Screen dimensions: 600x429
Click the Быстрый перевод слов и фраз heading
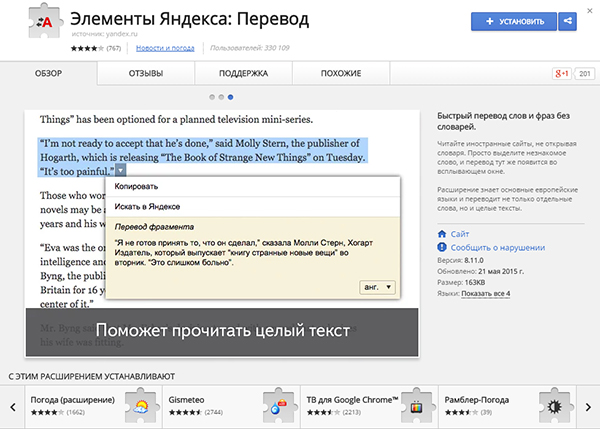(504, 121)
